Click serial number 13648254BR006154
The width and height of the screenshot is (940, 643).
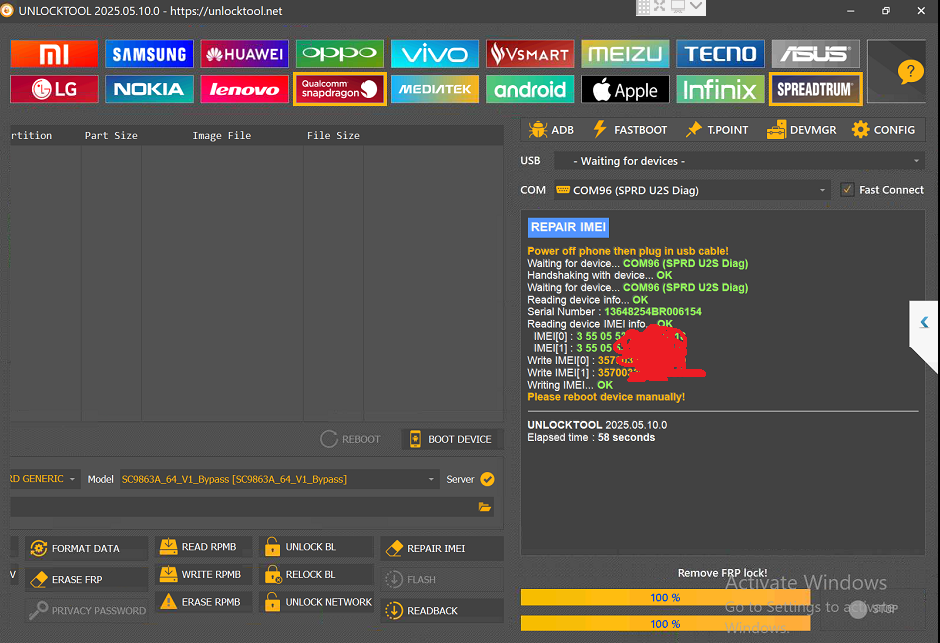point(652,312)
